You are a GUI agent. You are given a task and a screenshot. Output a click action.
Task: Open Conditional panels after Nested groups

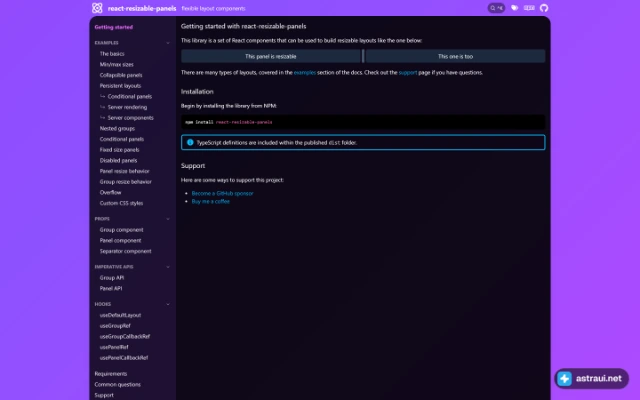click(x=122, y=139)
